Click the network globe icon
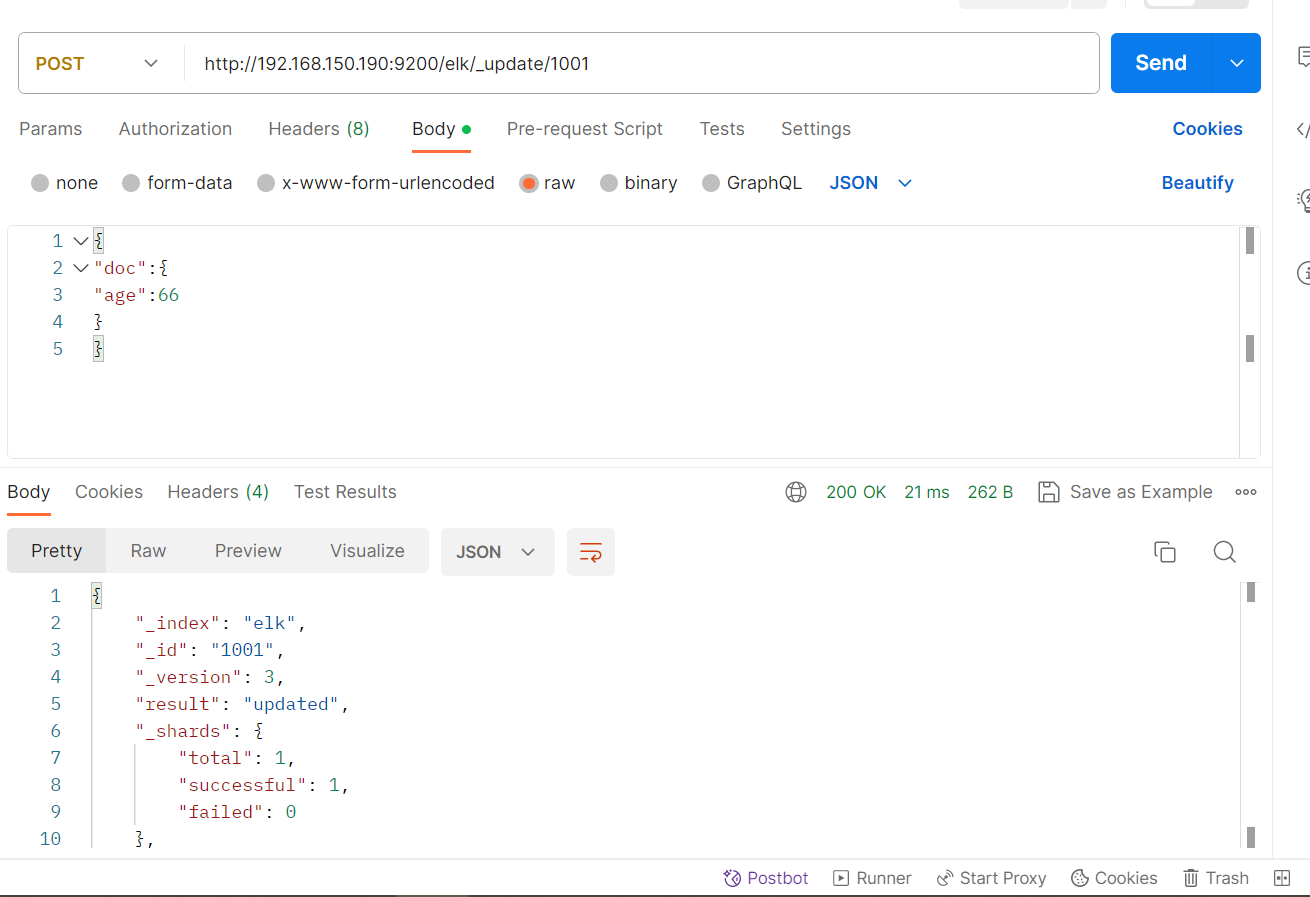Image resolution: width=1310 pixels, height=897 pixels. click(x=796, y=492)
